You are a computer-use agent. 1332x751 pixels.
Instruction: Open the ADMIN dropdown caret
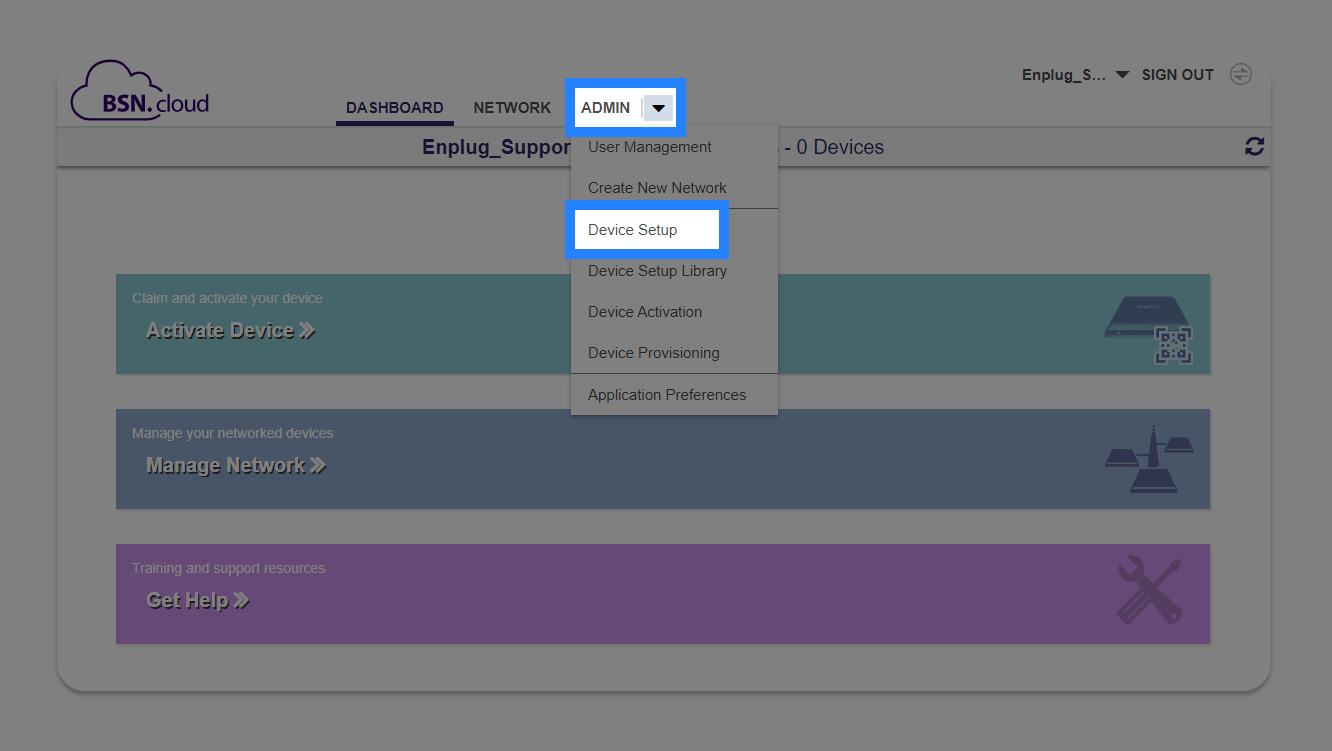658,107
